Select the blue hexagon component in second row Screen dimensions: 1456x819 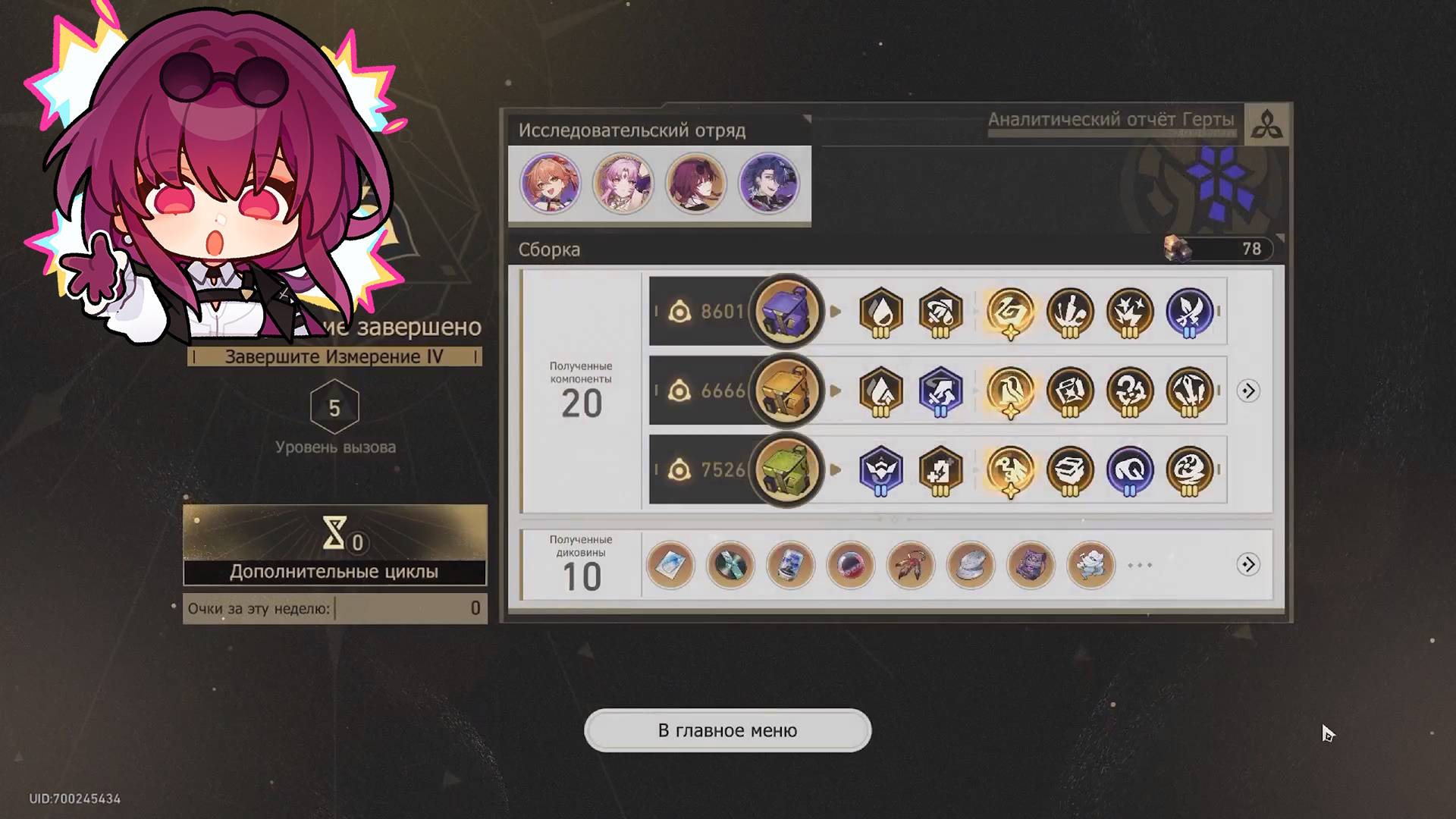click(x=940, y=391)
